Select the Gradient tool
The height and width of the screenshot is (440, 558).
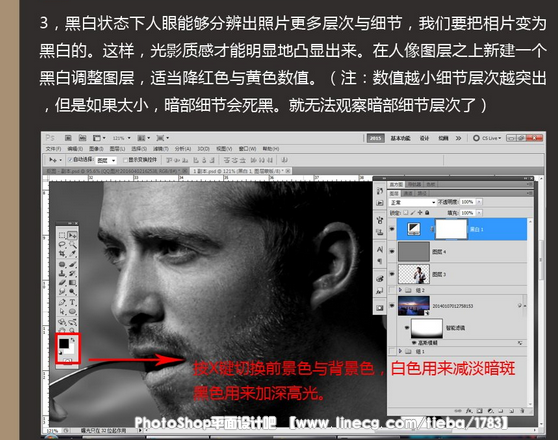click(x=72, y=283)
